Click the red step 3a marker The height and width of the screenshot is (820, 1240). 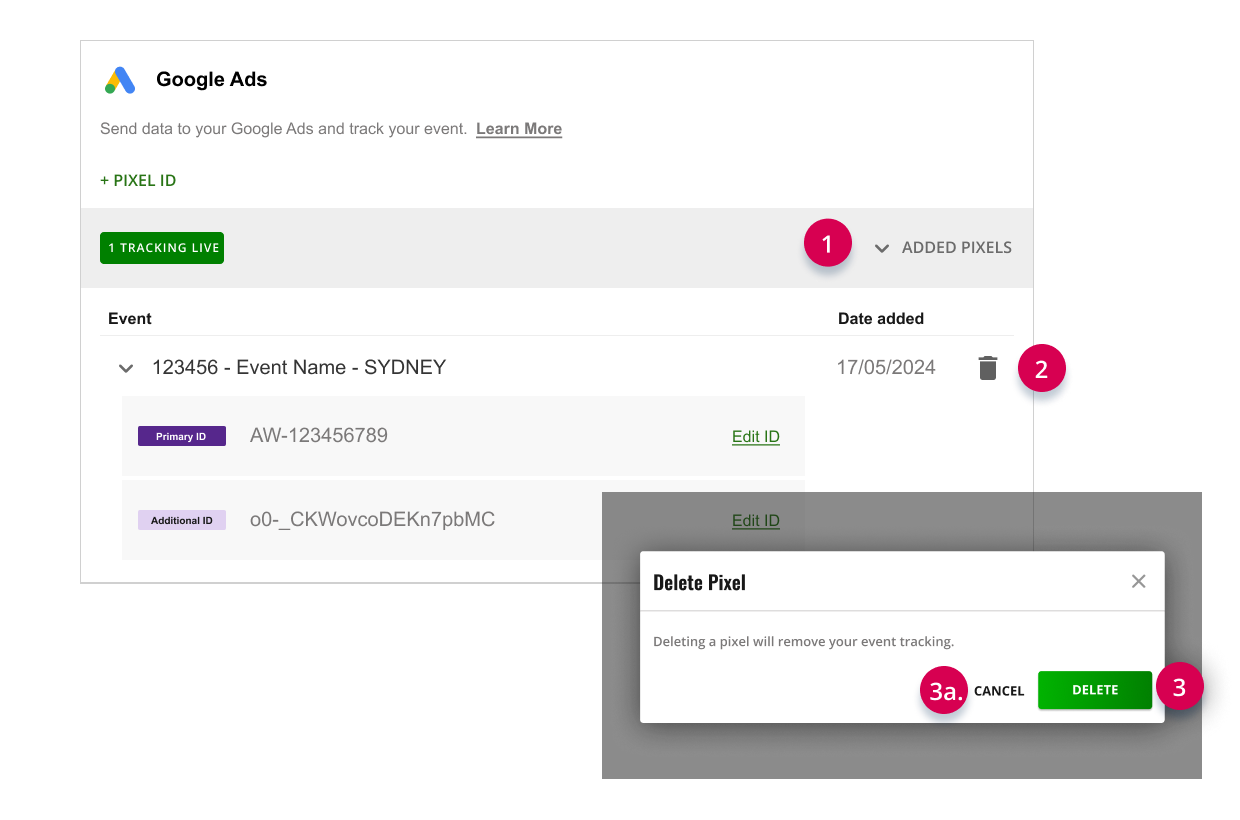[944, 690]
